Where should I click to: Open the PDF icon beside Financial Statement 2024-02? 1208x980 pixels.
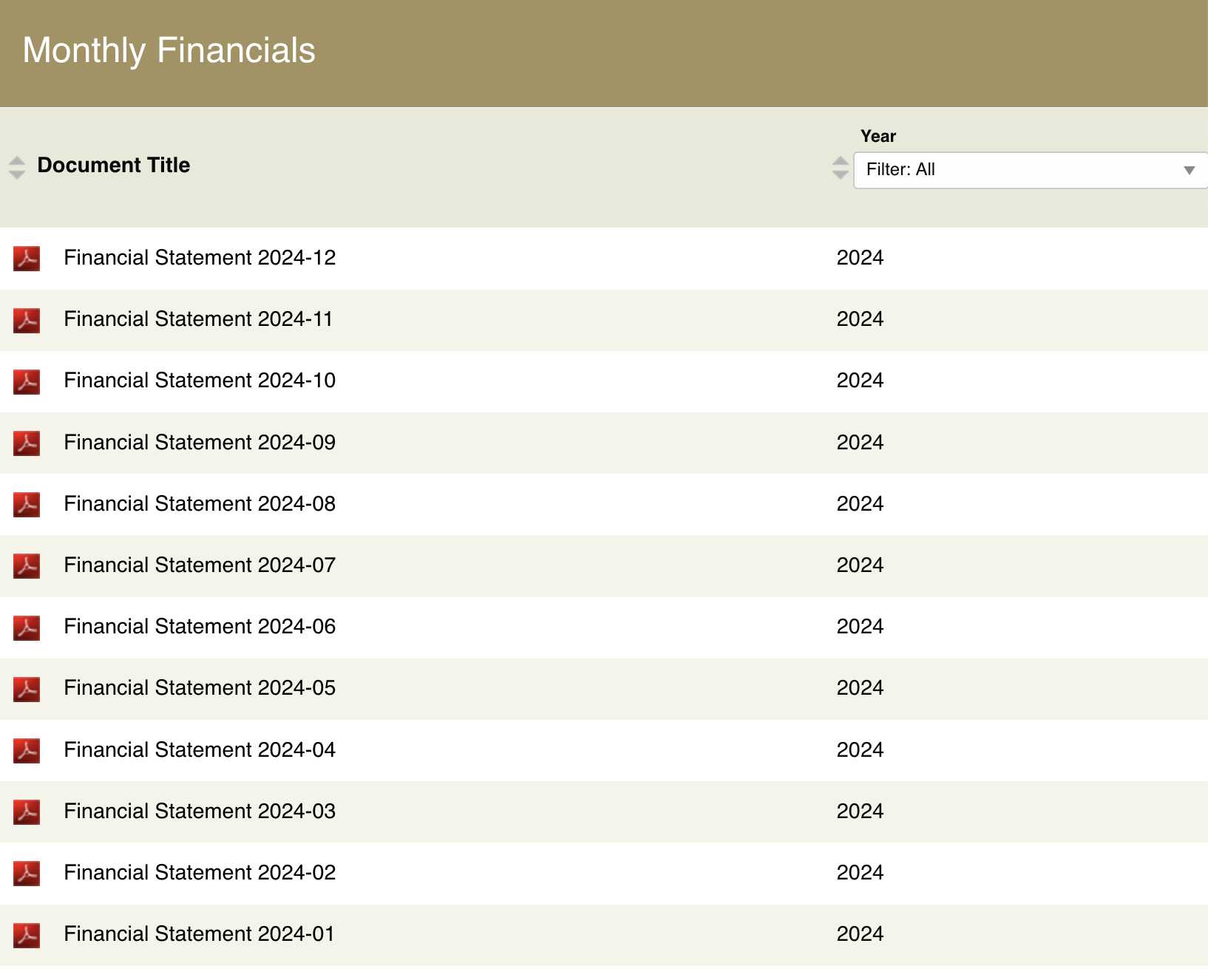[x=27, y=874]
